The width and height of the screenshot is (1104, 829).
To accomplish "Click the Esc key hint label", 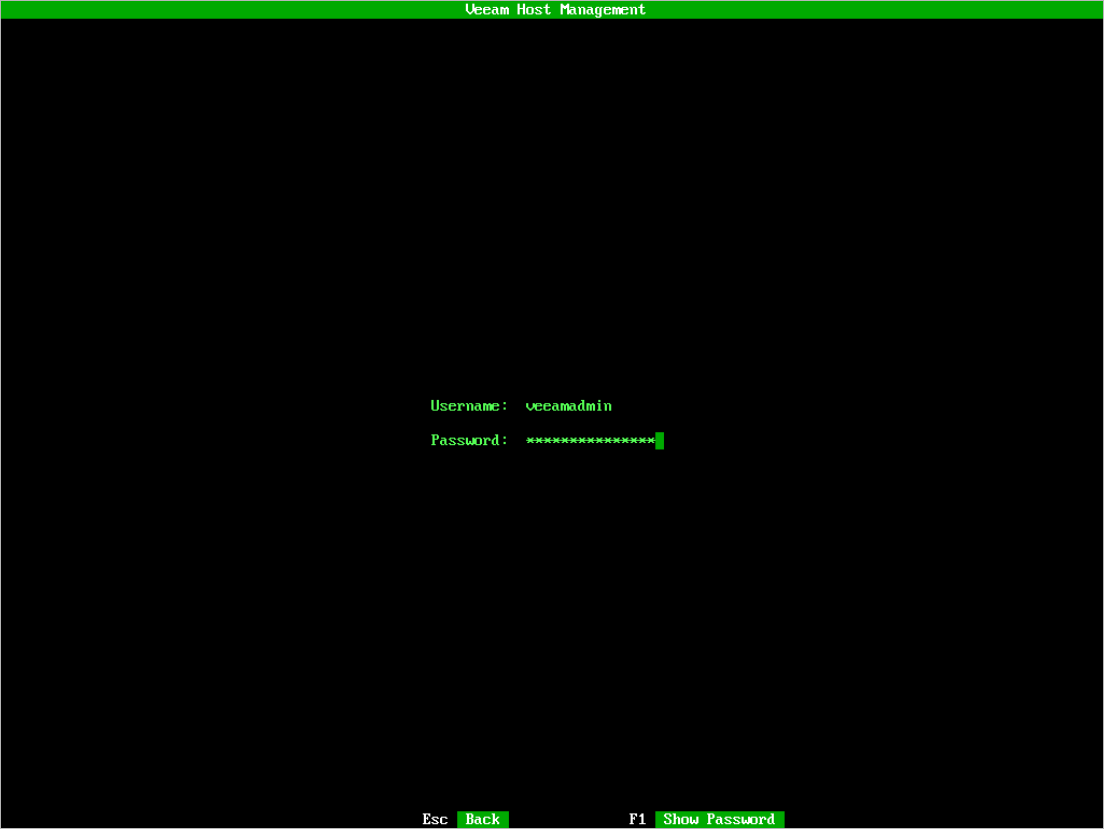I will click(435, 819).
